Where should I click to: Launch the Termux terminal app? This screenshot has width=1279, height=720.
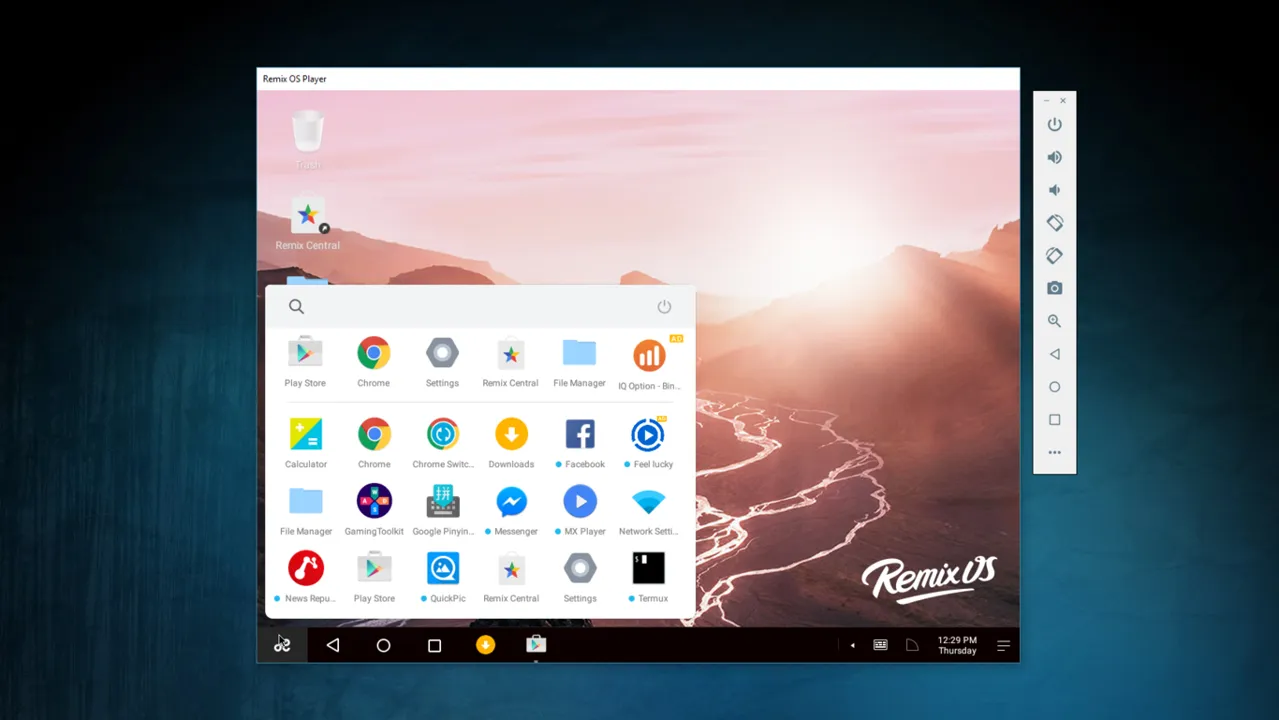coord(648,568)
